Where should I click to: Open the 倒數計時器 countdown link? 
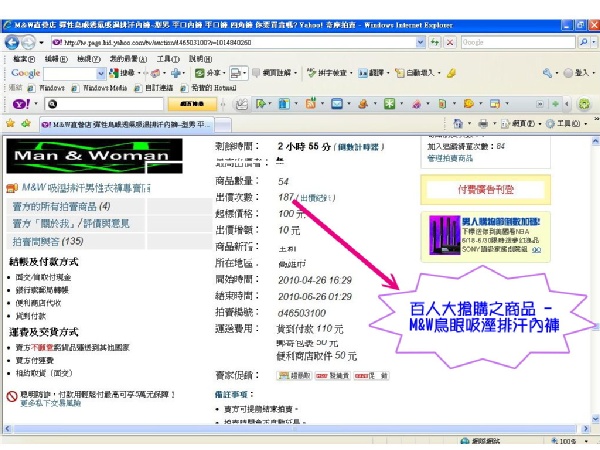pyautogui.click(x=359, y=147)
